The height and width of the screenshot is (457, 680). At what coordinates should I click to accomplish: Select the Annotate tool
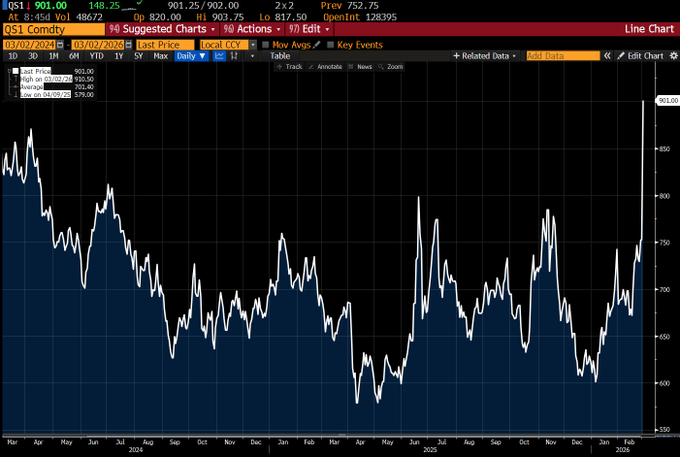328,67
